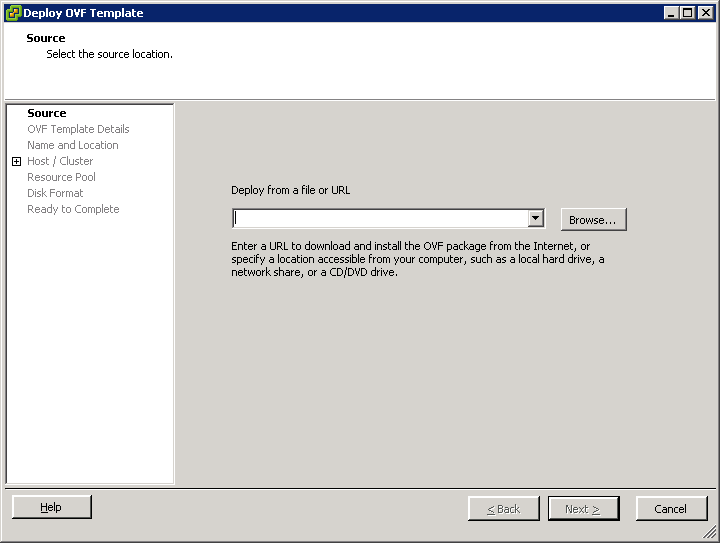The width and height of the screenshot is (720, 543).
Task: Go back with the Back button
Action: [x=504, y=509]
